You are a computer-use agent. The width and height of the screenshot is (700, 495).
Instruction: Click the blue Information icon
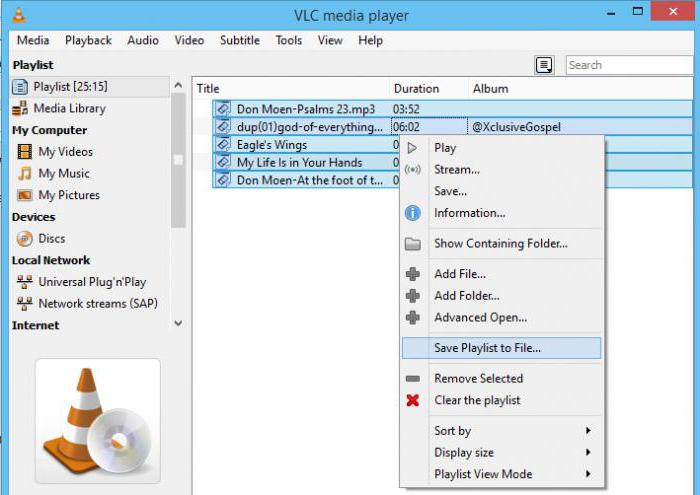(412, 213)
